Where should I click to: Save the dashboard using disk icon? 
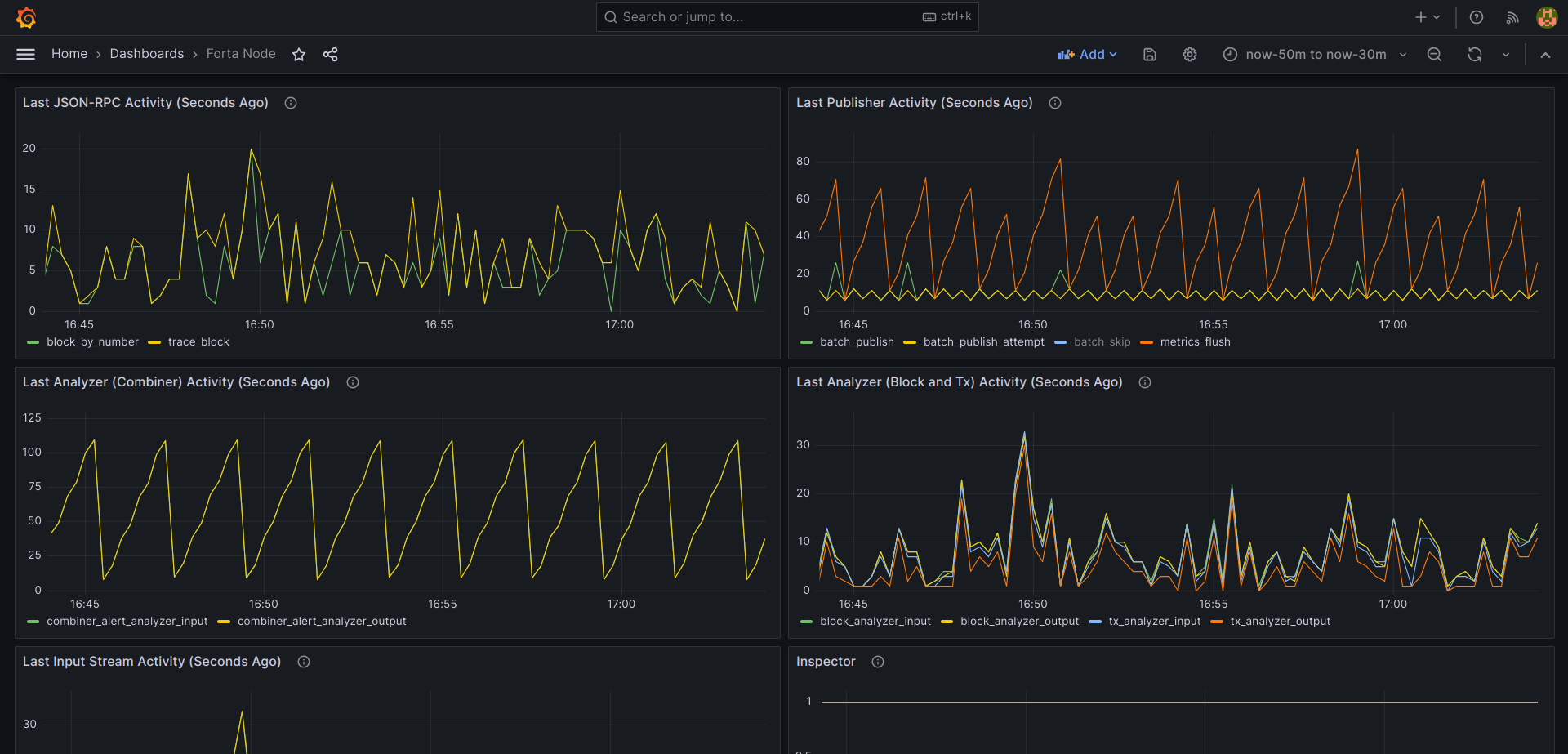(1150, 54)
